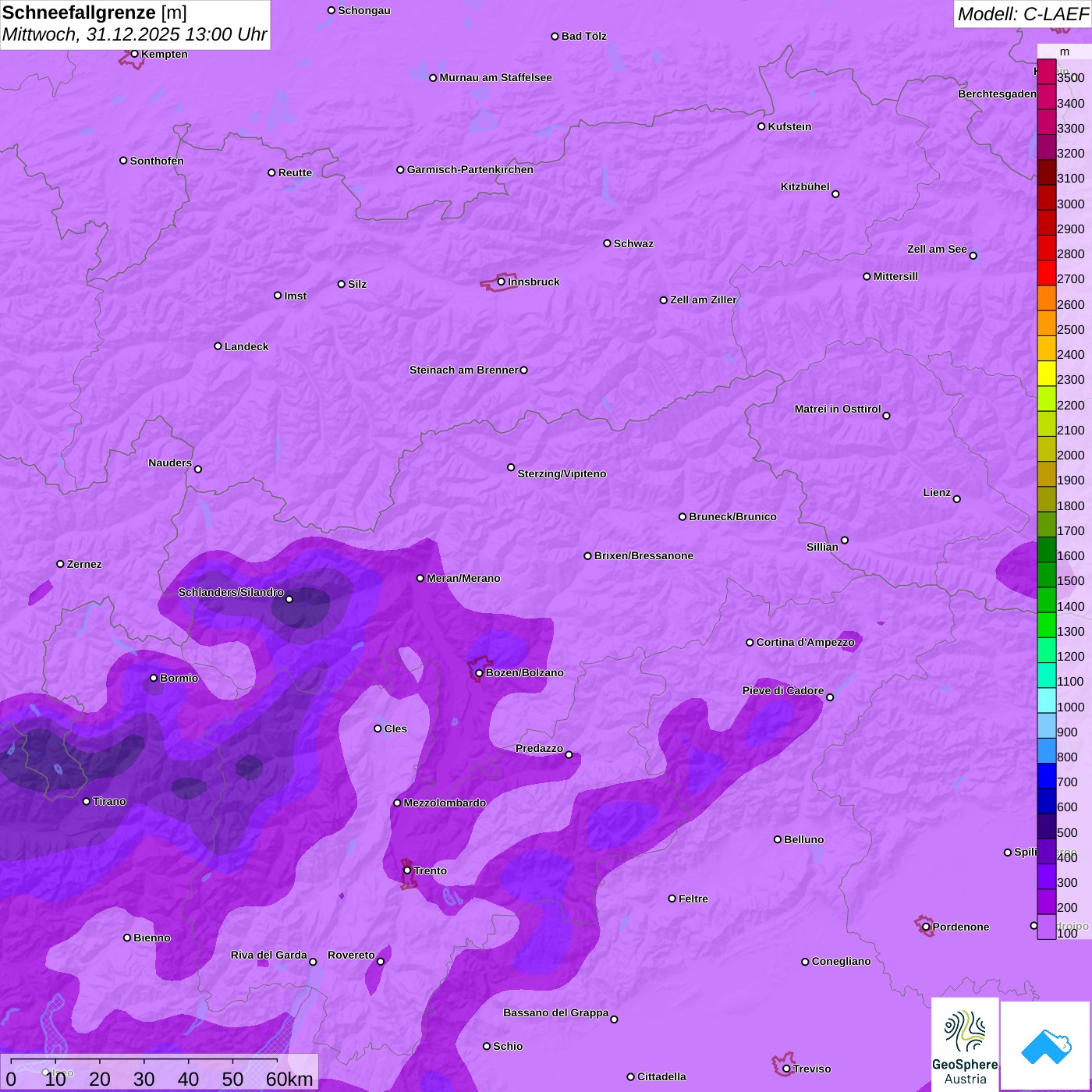Click the Bruneck/Brunico label
Image resolution: width=1092 pixels, height=1092 pixels.
tap(732, 516)
